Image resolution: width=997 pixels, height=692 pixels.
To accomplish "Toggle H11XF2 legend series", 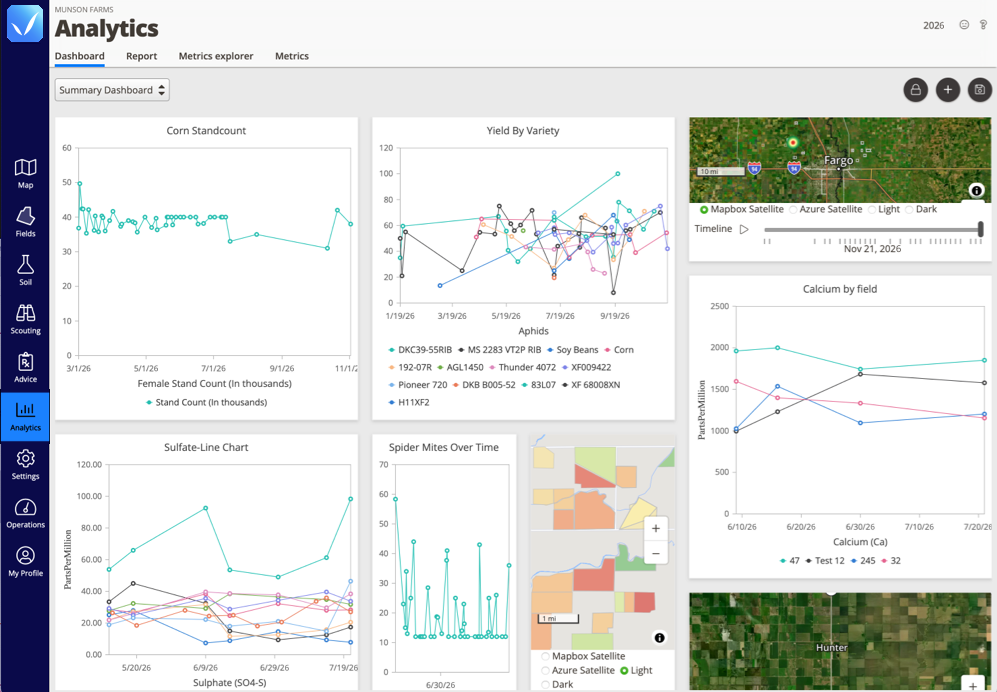I will click(x=409, y=402).
